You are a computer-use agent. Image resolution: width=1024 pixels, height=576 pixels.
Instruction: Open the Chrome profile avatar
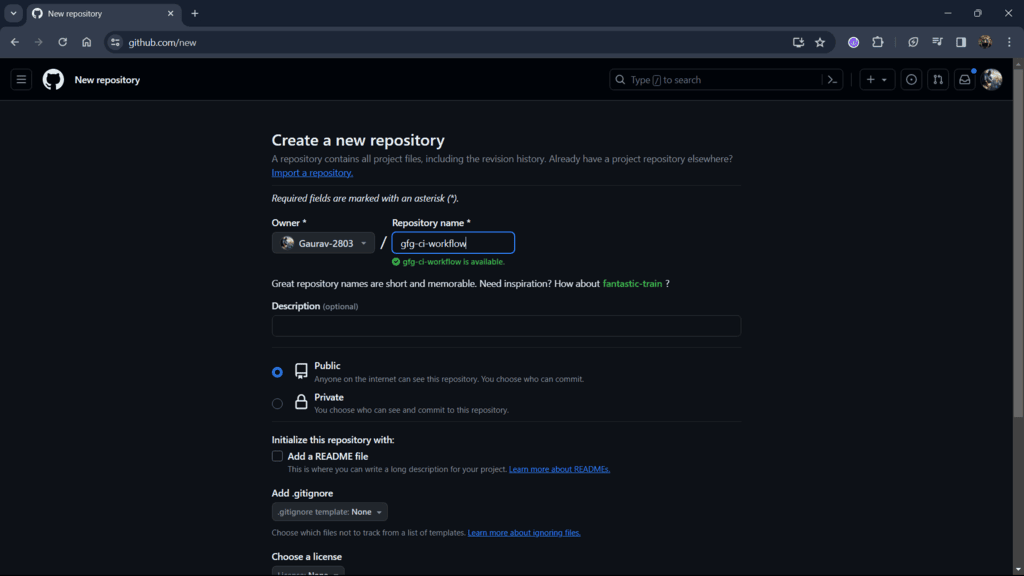pos(985,42)
